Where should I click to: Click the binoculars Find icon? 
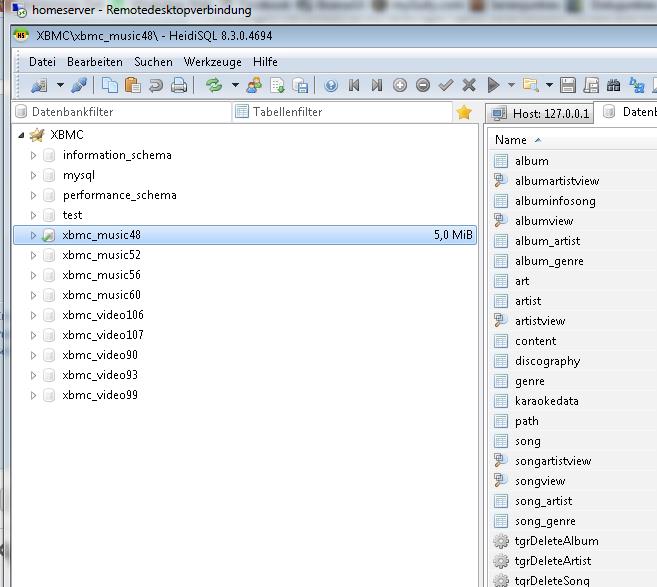coord(613,85)
